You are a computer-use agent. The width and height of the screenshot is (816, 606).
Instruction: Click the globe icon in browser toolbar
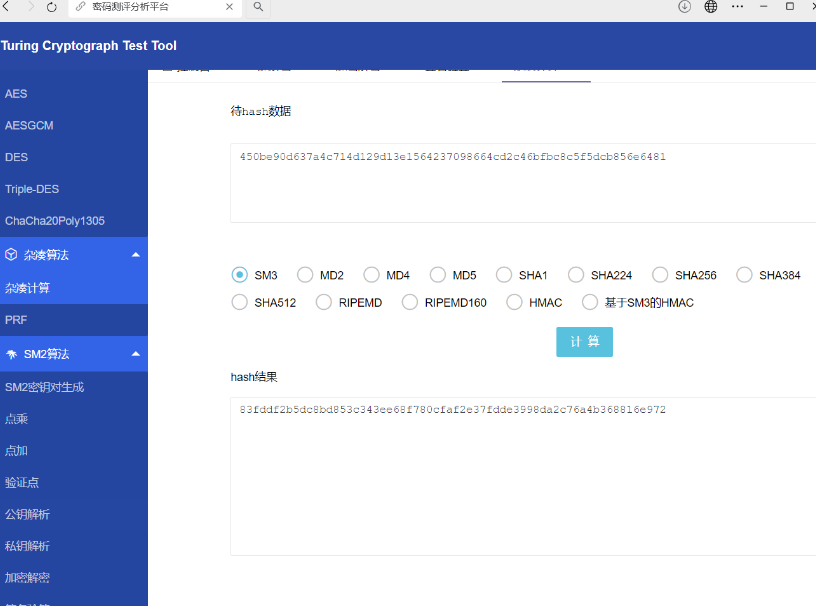click(711, 6)
